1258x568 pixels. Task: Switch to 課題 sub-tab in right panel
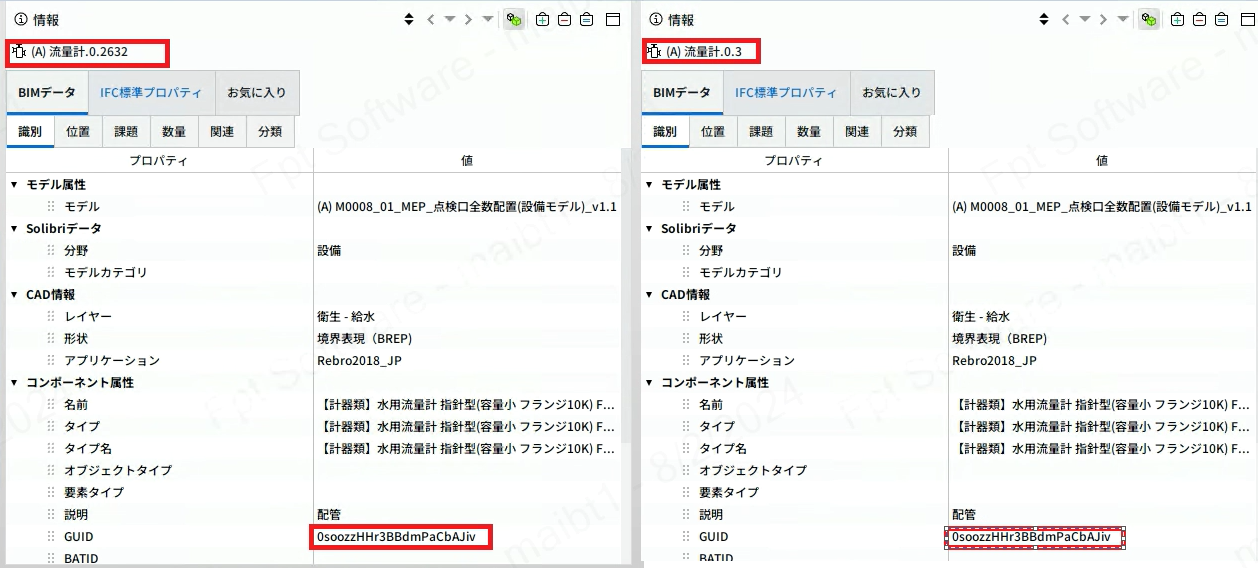761,131
